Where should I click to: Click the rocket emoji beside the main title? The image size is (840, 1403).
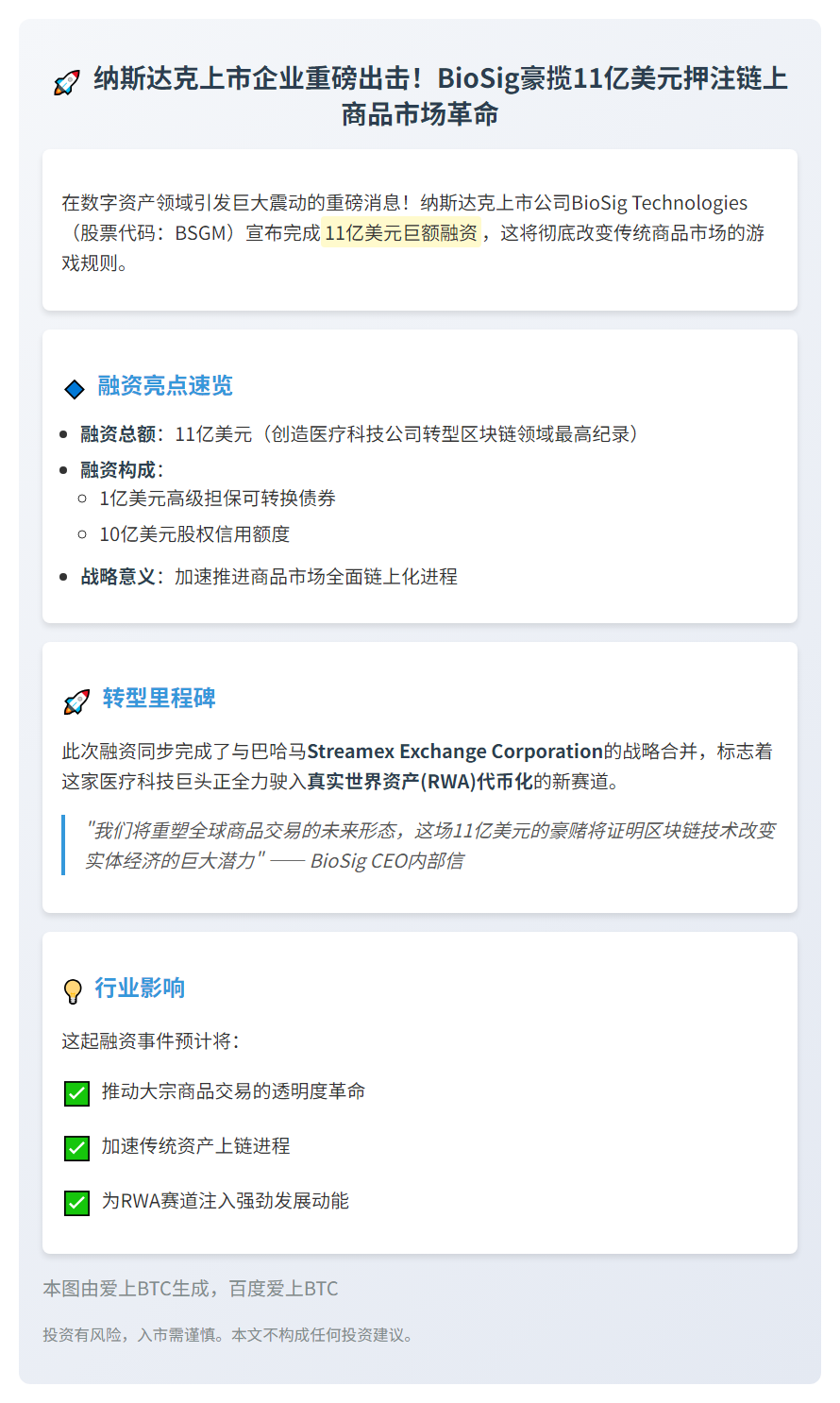coord(66,82)
